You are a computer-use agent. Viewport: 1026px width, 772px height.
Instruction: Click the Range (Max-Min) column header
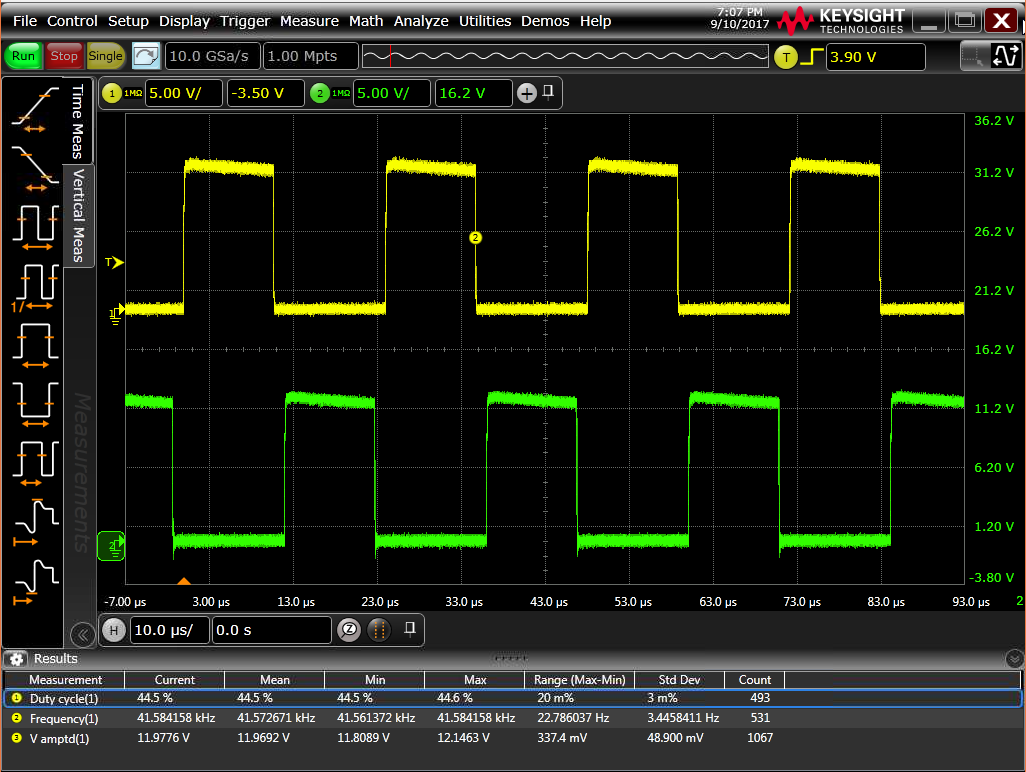coord(579,680)
